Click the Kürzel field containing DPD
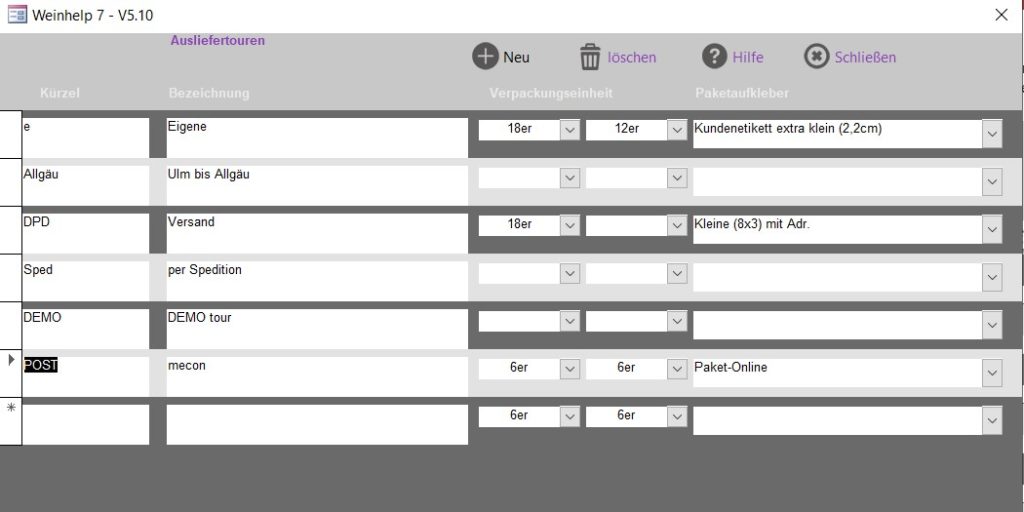This screenshot has width=1024, height=512. 85,232
